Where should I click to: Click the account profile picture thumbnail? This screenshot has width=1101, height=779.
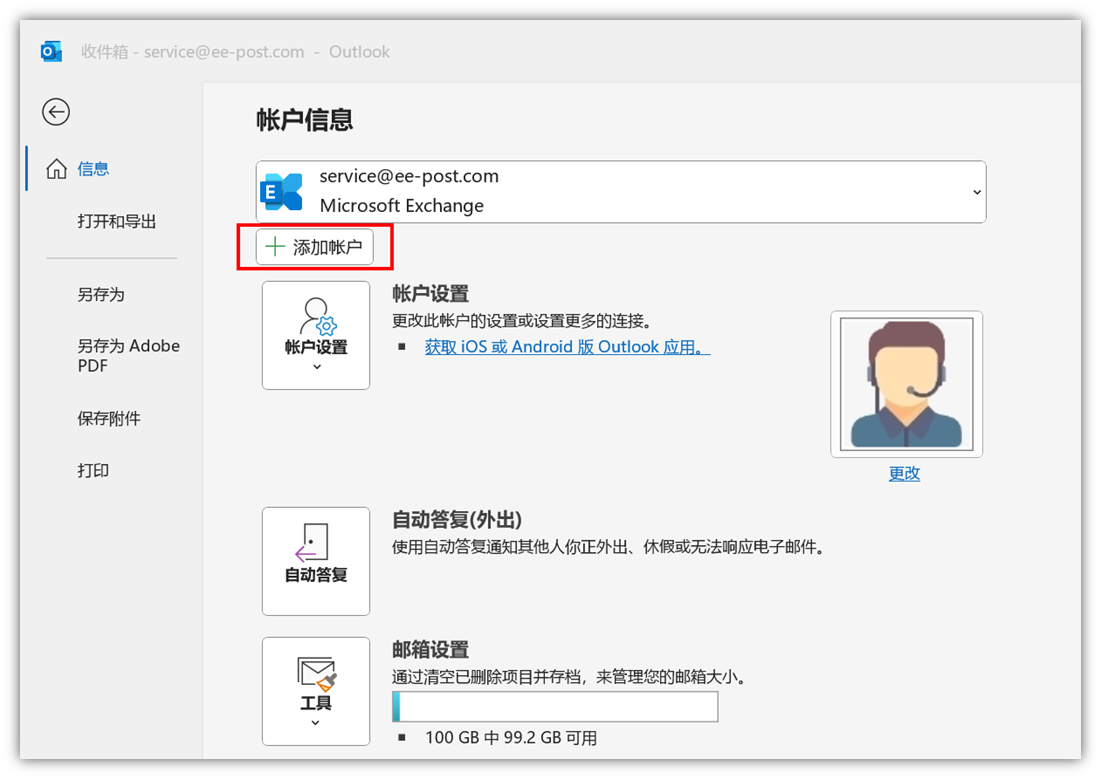906,384
